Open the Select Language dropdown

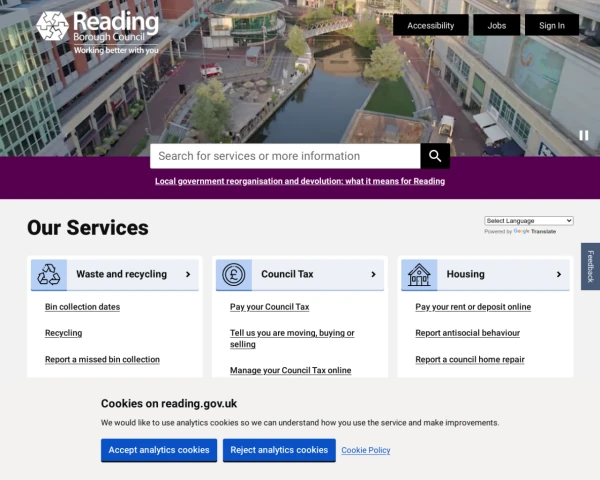pyautogui.click(x=529, y=221)
